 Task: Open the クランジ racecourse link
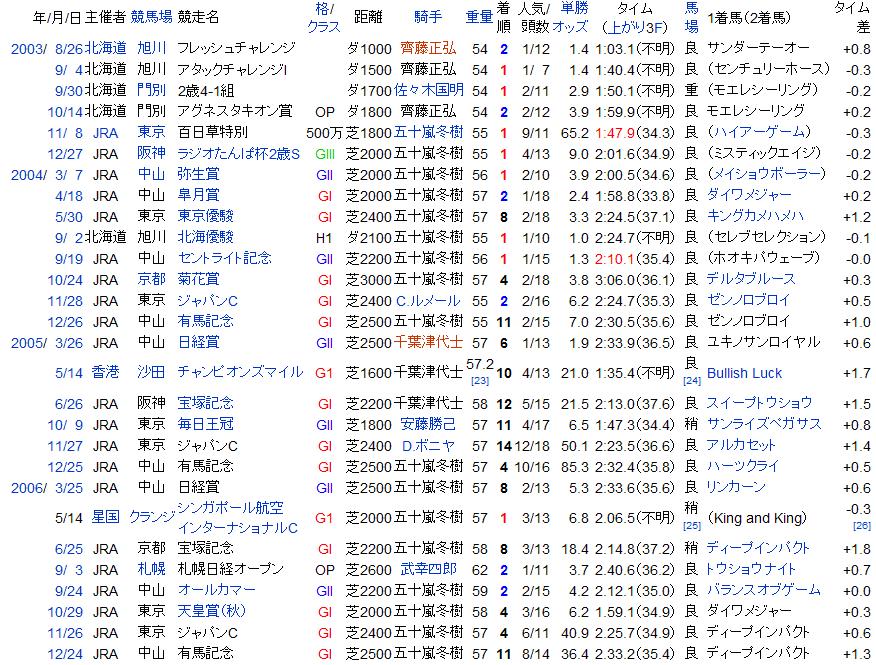(x=151, y=517)
